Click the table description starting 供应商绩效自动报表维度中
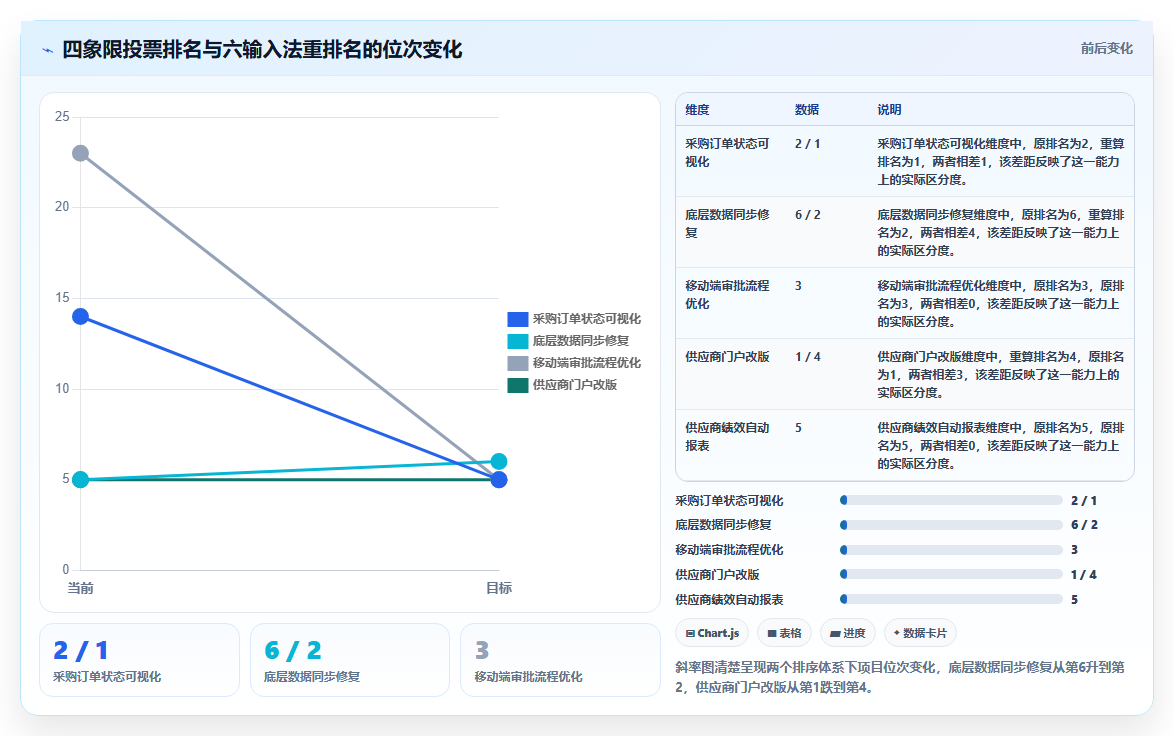 coord(1001,446)
